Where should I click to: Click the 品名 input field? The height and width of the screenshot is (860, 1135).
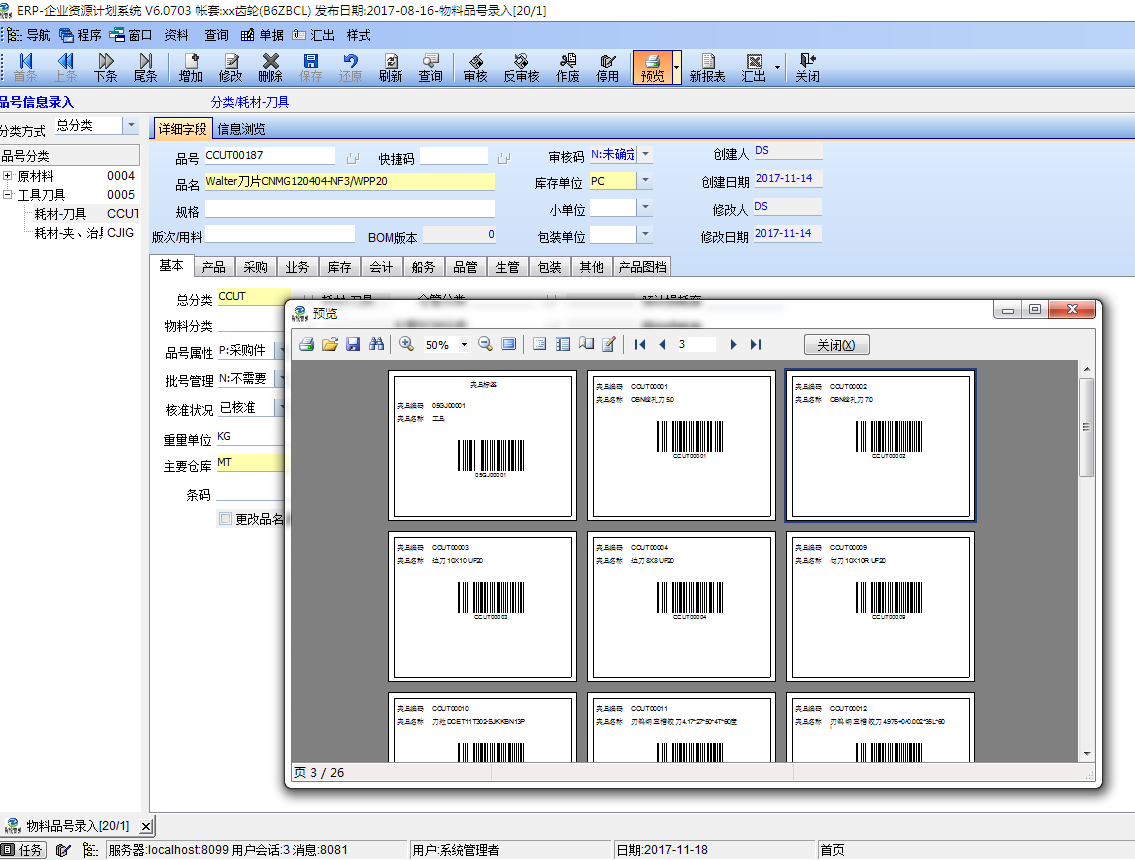point(350,181)
